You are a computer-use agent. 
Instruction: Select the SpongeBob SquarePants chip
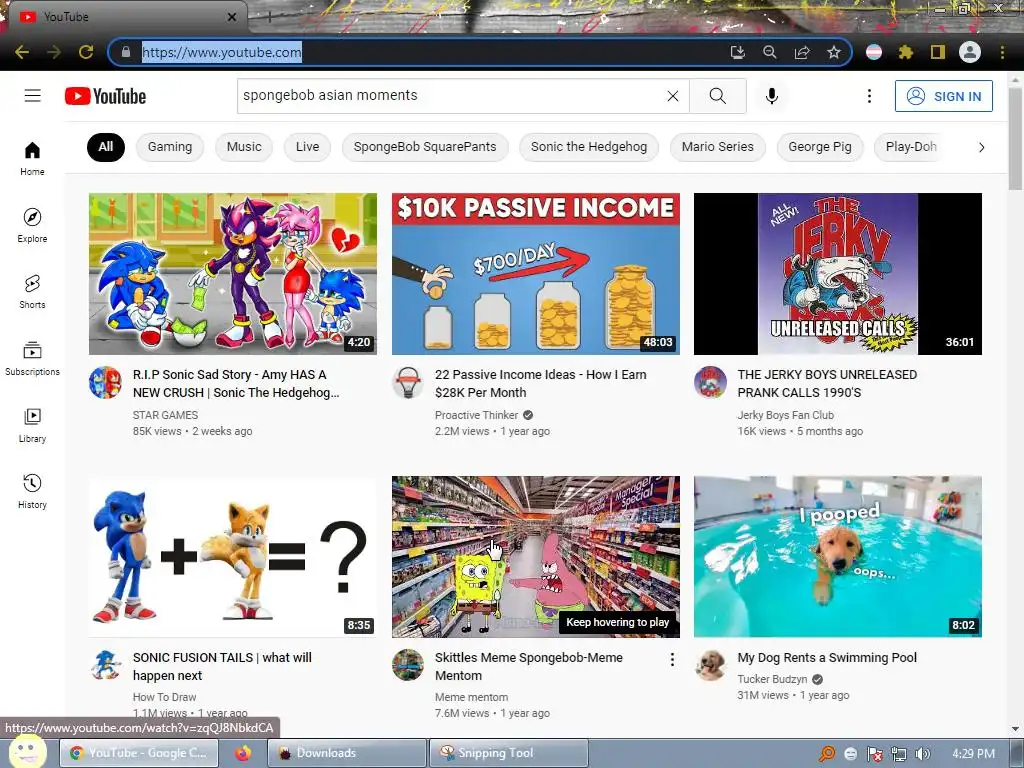424,147
